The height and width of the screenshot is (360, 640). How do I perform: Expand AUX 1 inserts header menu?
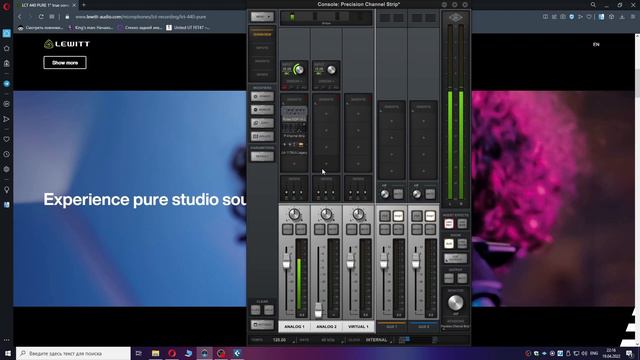pos(391,107)
